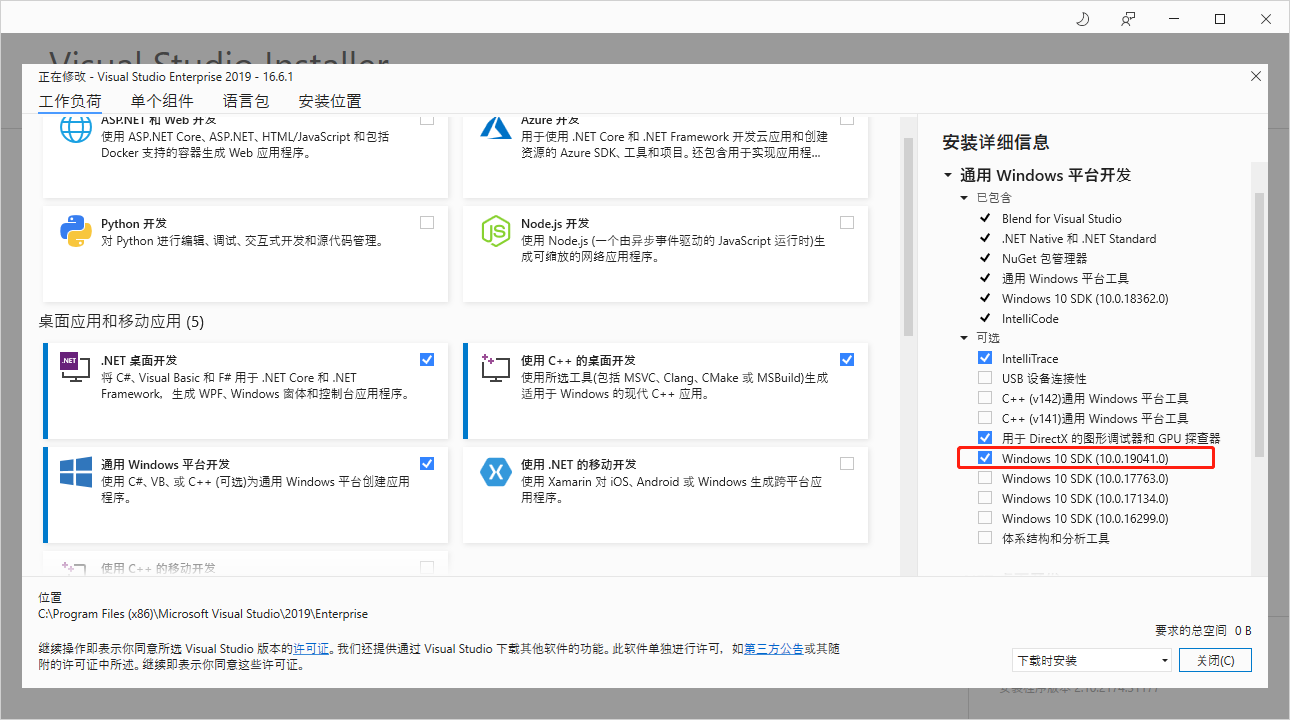Open the 许可证 license link

pos(311,649)
